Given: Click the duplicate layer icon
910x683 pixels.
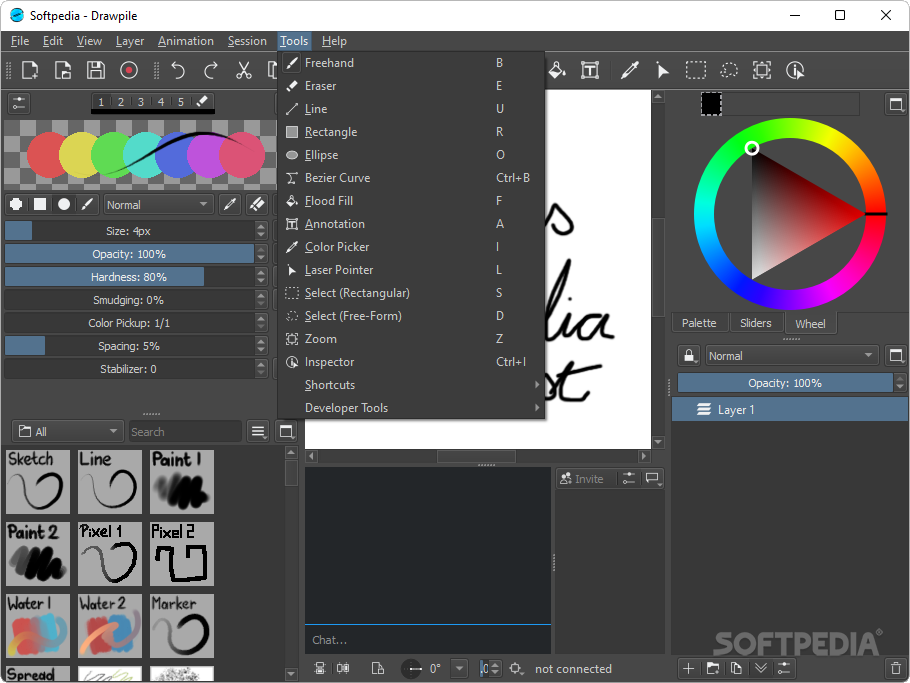Looking at the screenshot, I should 736,668.
